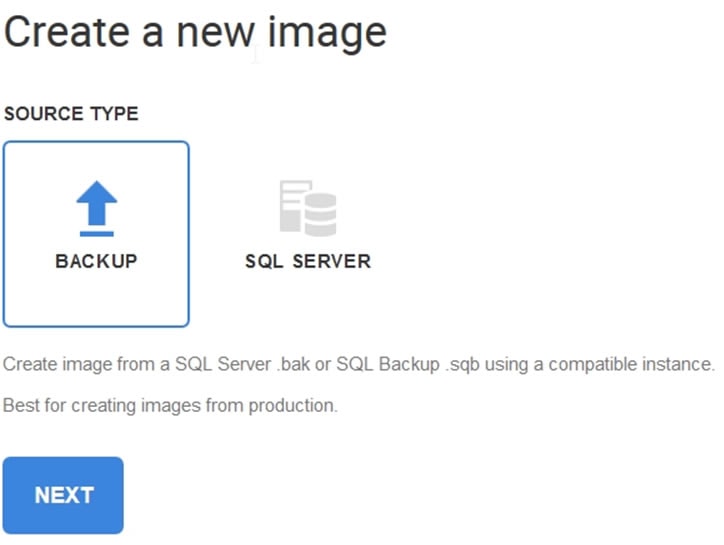724x545 pixels.
Task: Click the SQL SERVER text label
Action: coord(307,261)
